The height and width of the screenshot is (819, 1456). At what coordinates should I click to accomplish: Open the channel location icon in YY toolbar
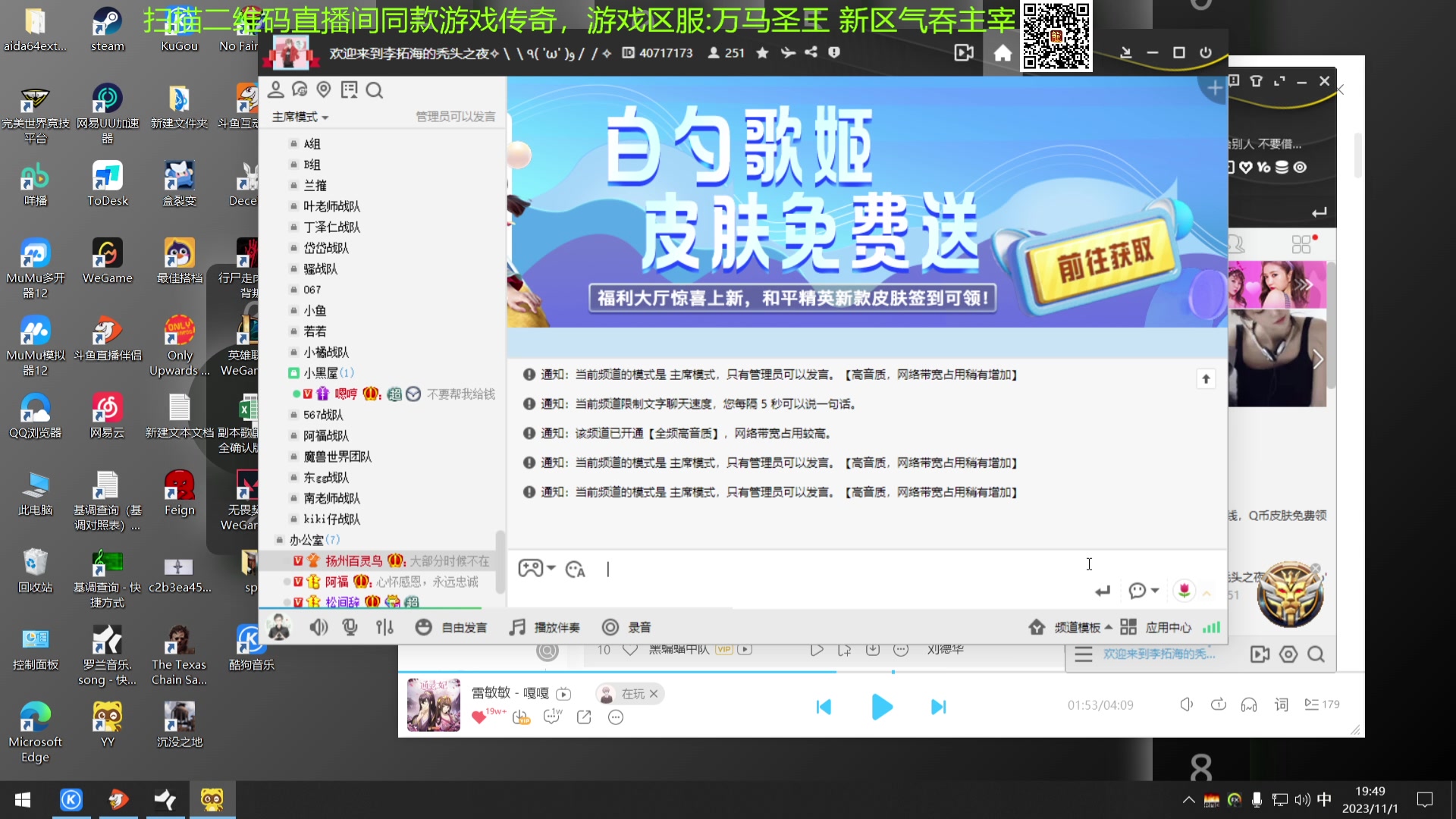324,89
